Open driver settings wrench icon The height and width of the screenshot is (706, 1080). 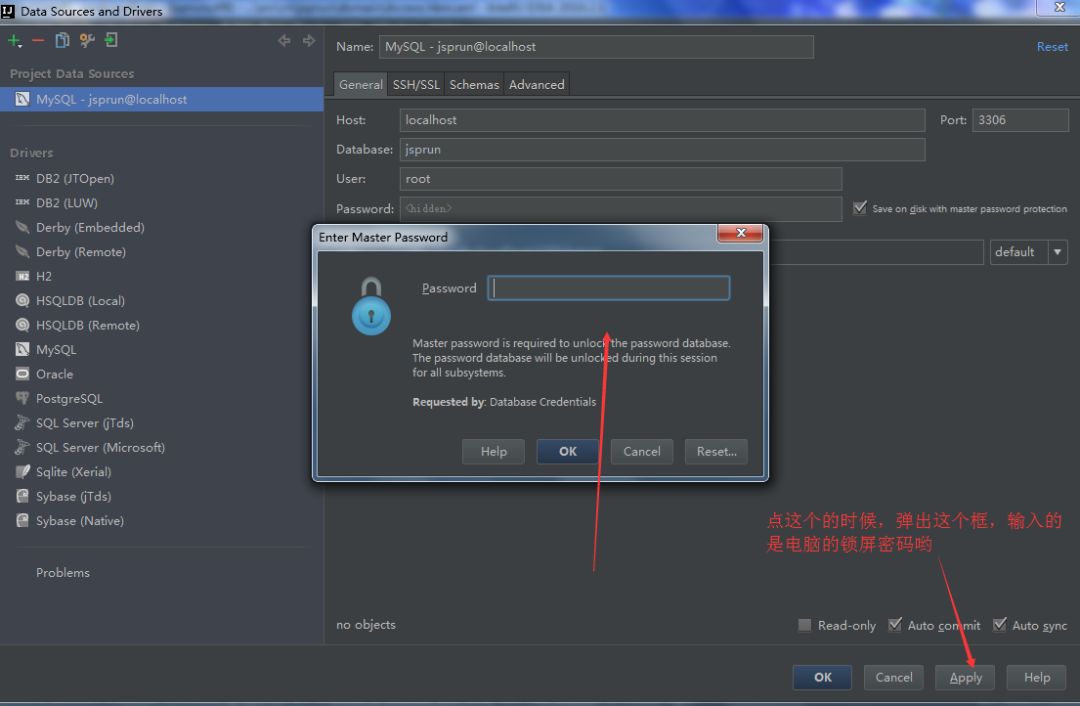(x=87, y=41)
